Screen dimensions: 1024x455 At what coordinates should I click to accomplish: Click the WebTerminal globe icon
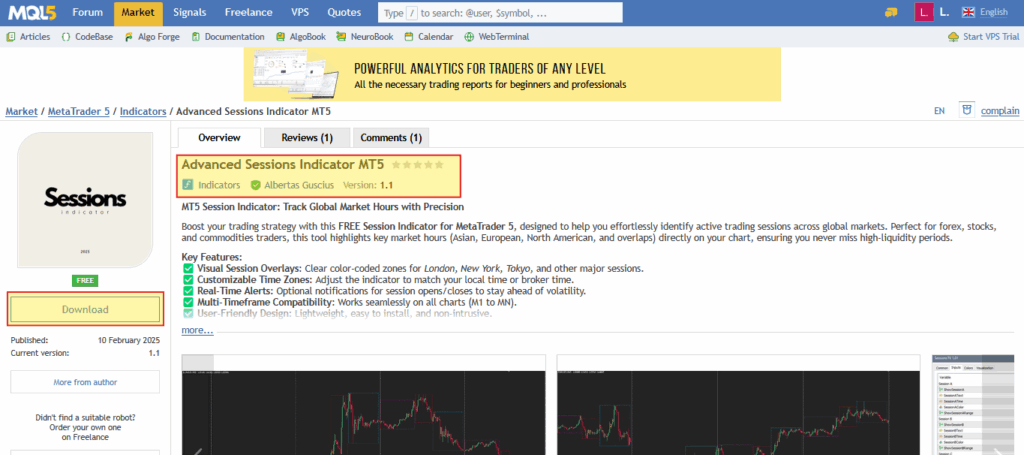(470, 37)
